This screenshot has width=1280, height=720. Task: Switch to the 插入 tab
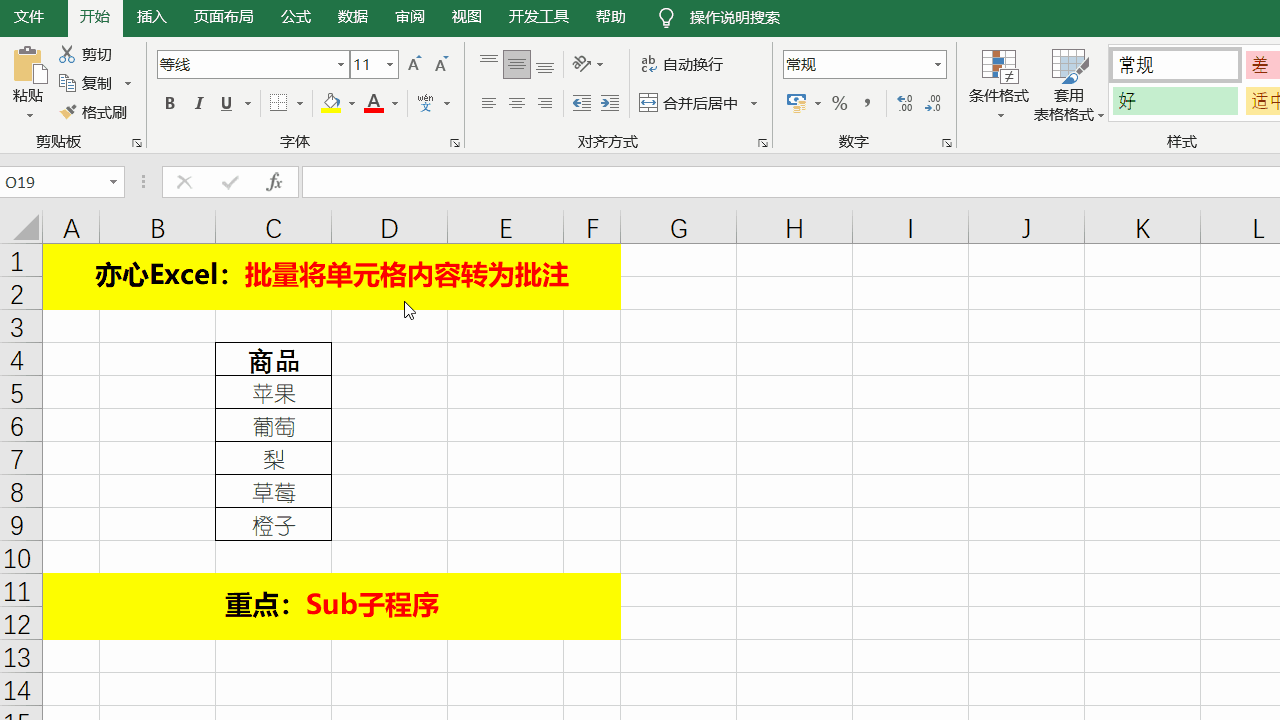[152, 17]
